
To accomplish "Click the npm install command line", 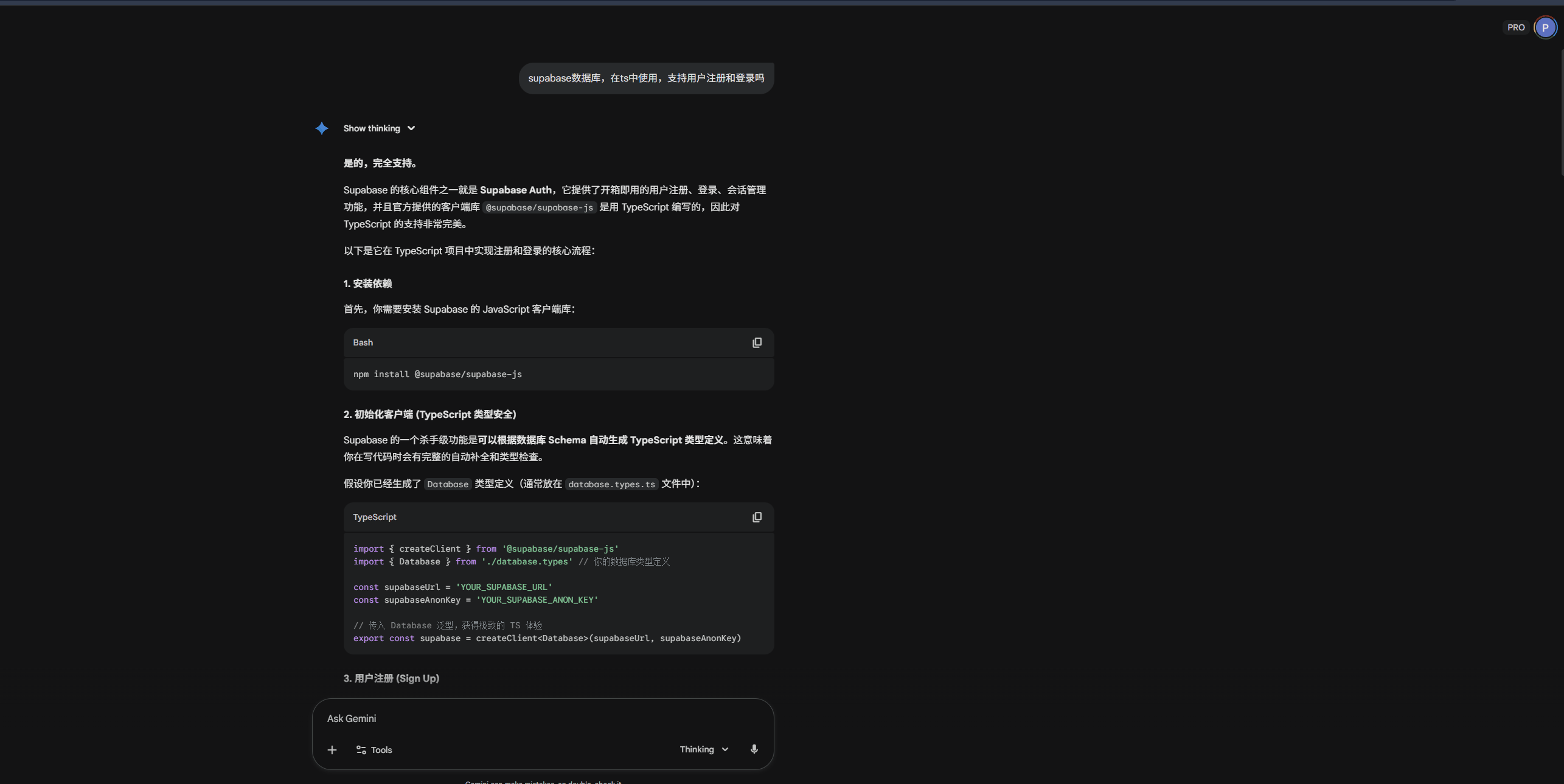I will pos(437,375).
